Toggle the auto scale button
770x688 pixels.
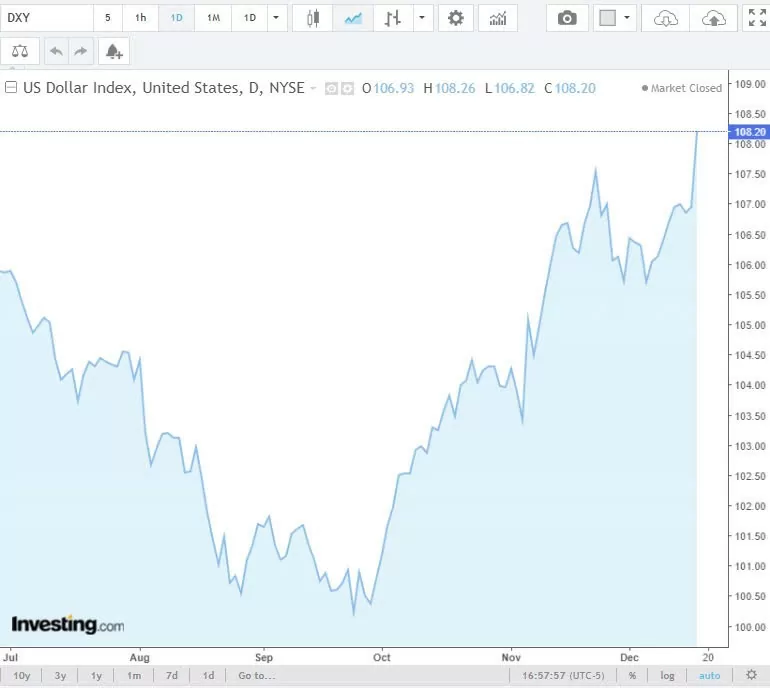click(708, 676)
